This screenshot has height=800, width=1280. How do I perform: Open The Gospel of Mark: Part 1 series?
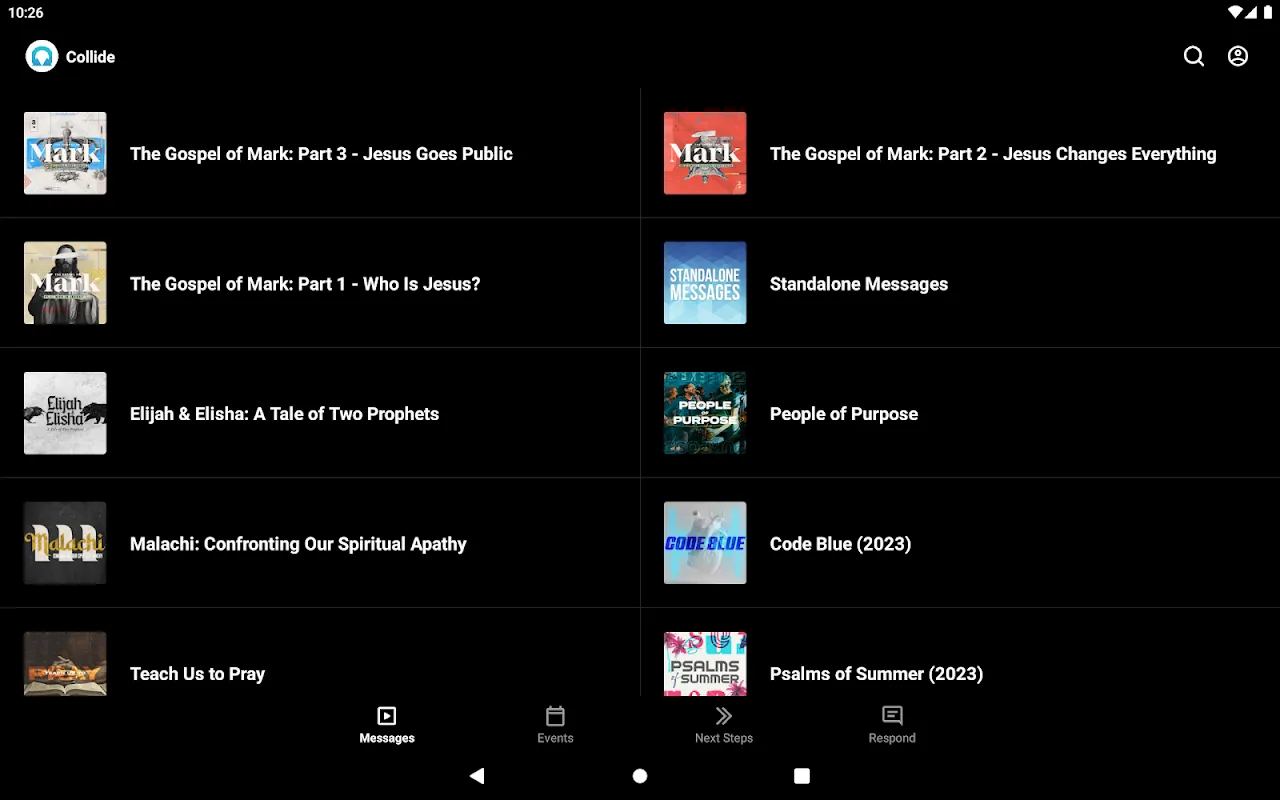[305, 284]
